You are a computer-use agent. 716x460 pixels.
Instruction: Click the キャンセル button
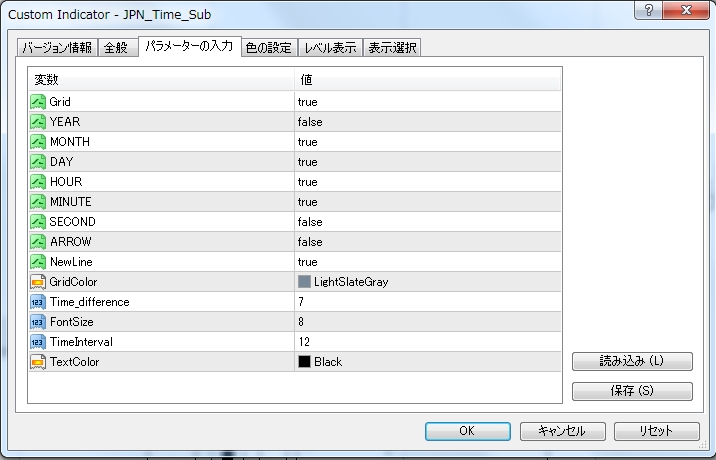563,431
